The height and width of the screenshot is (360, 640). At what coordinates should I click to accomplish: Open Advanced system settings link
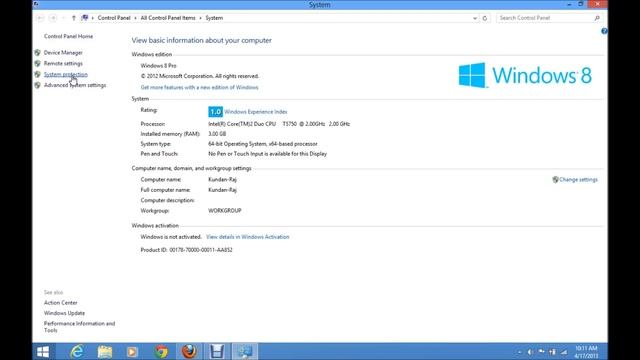[75, 85]
